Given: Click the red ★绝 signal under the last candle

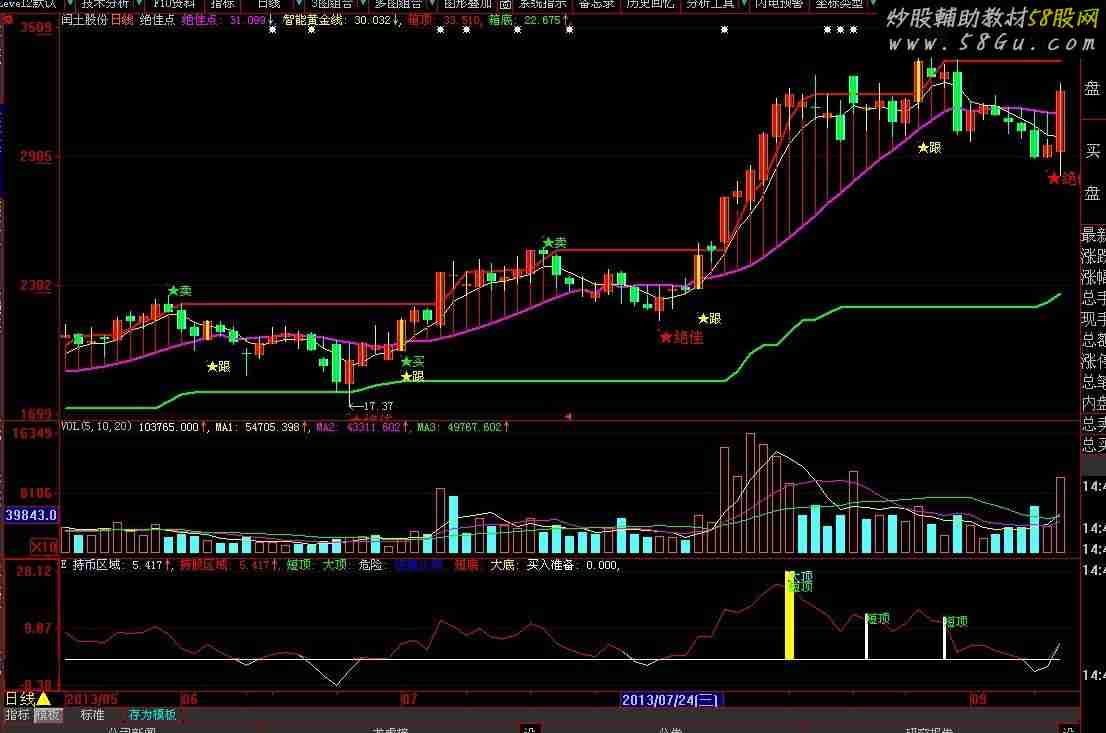Looking at the screenshot, I should [1063, 178].
